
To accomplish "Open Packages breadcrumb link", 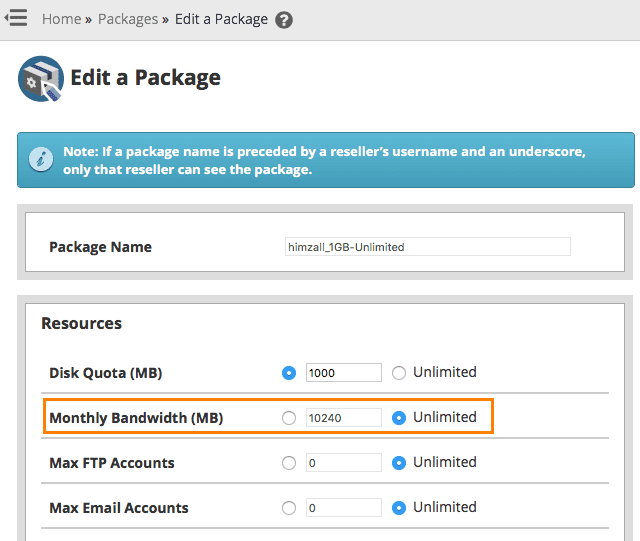I will 128,19.
